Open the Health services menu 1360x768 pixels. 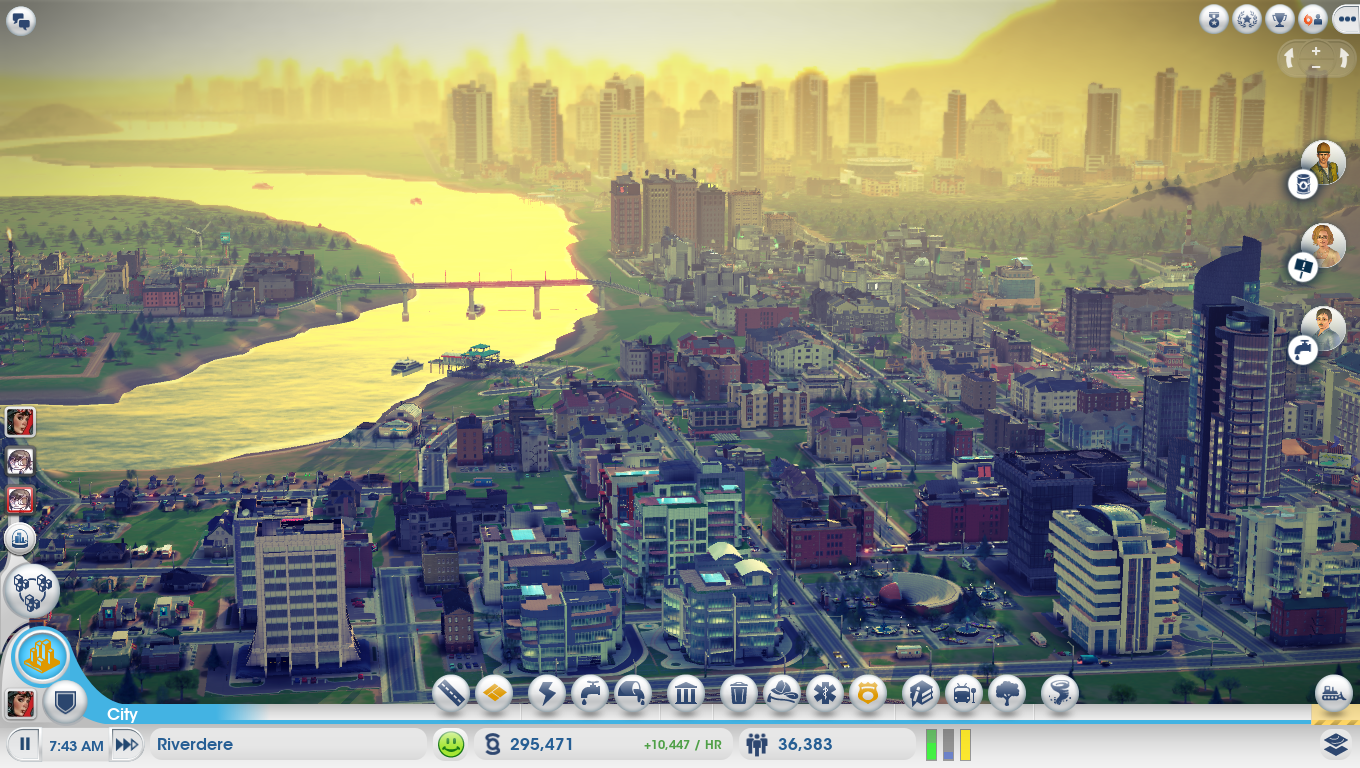825,692
